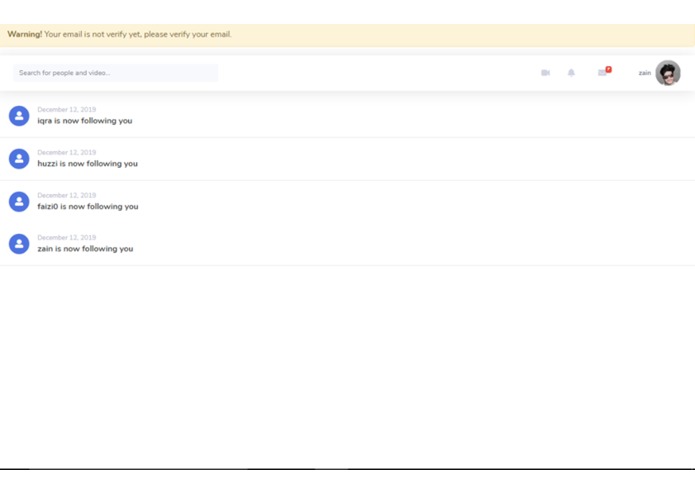The width and height of the screenshot is (695, 494).
Task: Click user avatar icon beside huzzi notification
Action: coord(19,159)
